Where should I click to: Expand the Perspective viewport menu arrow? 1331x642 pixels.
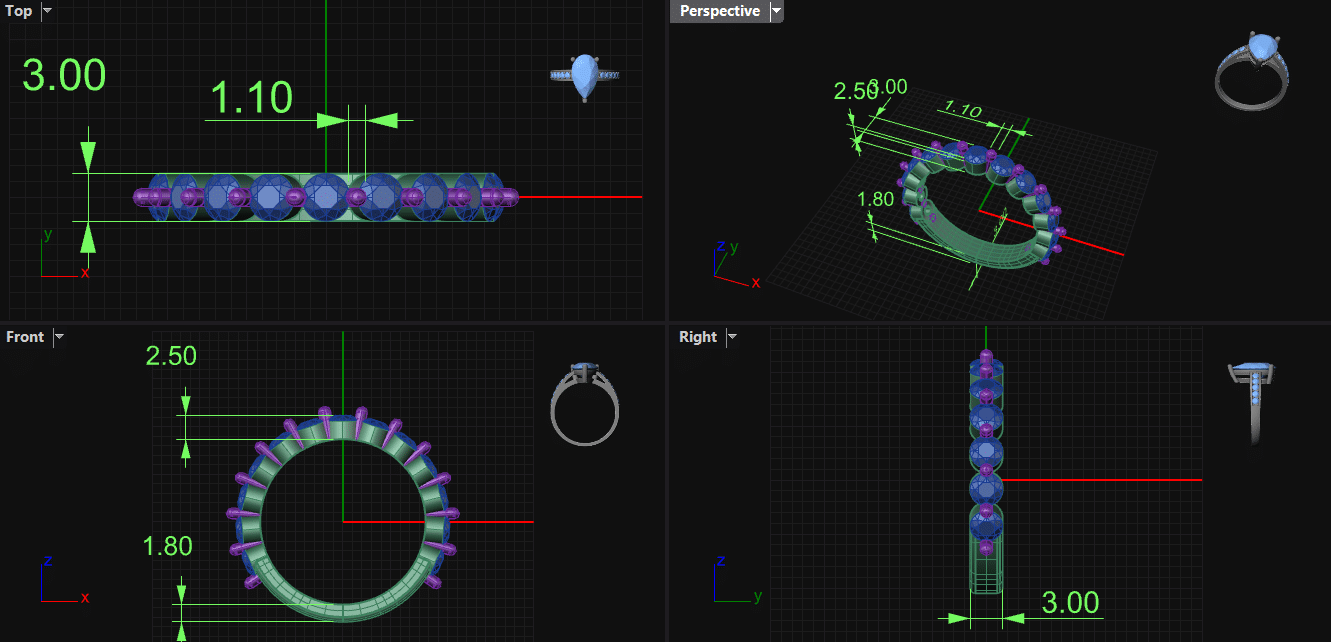click(776, 11)
